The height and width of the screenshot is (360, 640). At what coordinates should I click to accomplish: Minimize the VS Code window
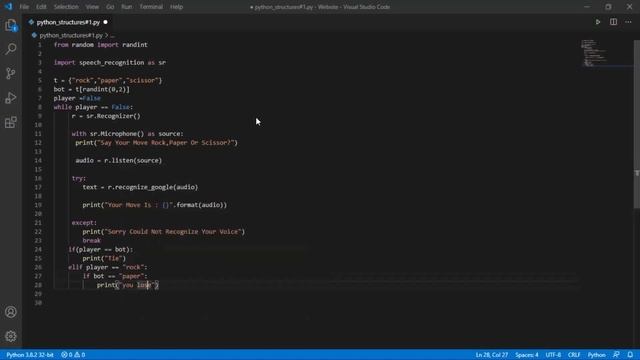click(x=587, y=7)
